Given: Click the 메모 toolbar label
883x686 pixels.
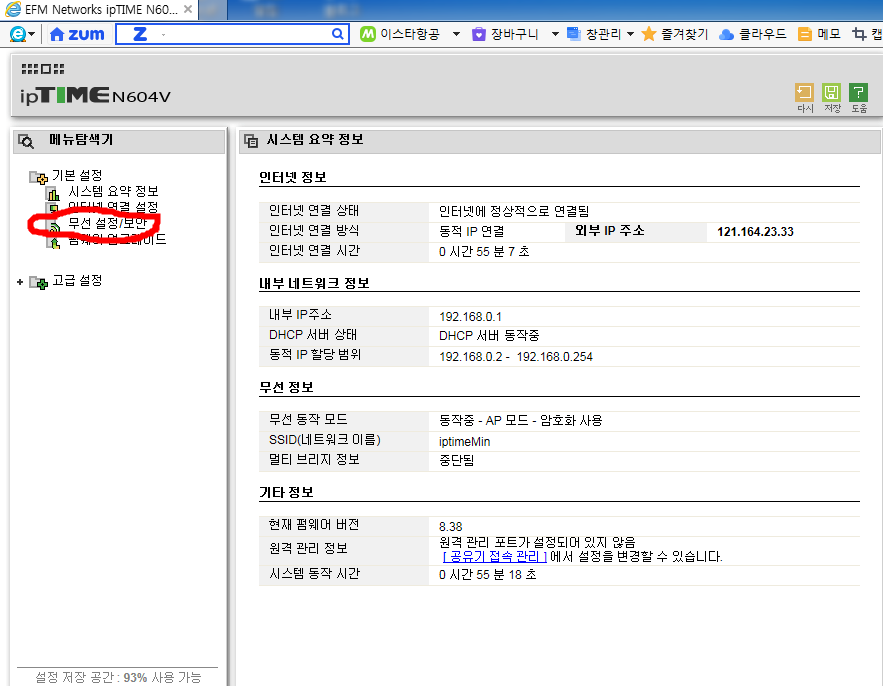Looking at the screenshot, I should [828, 34].
